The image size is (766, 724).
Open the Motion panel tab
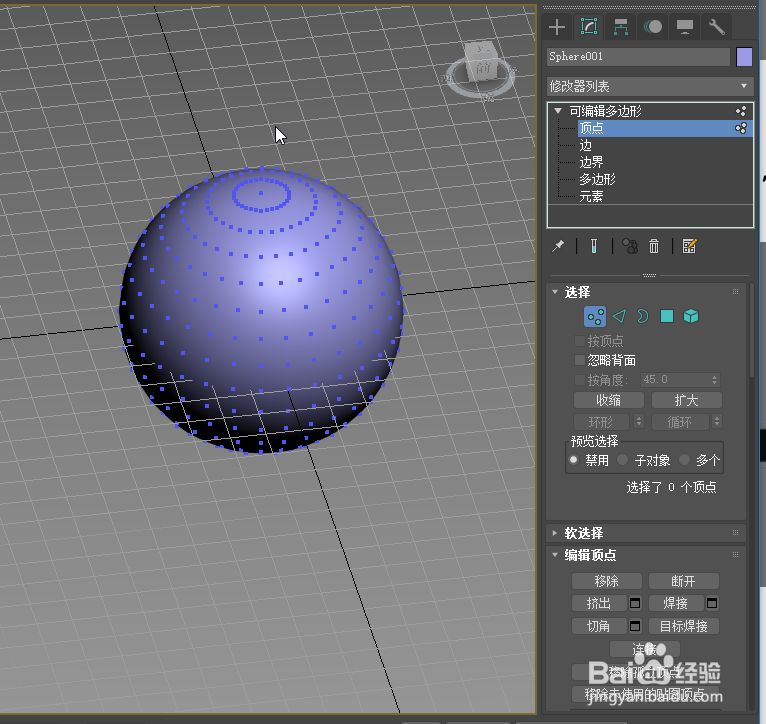(653, 27)
